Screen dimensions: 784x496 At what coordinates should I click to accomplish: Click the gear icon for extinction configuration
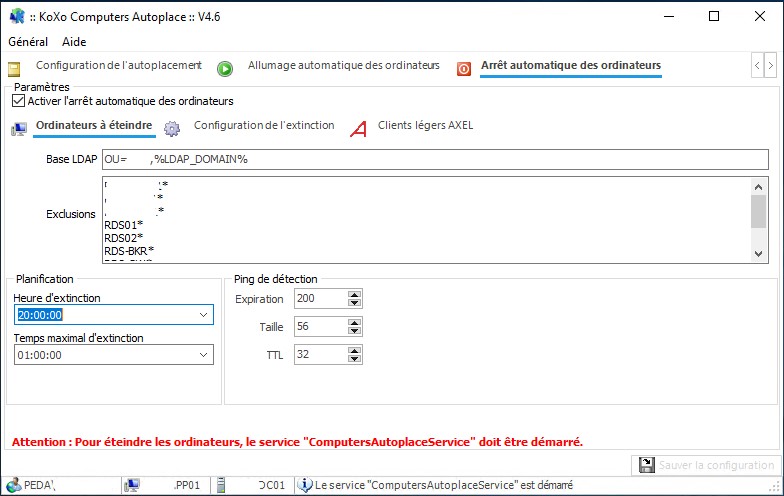(172, 128)
